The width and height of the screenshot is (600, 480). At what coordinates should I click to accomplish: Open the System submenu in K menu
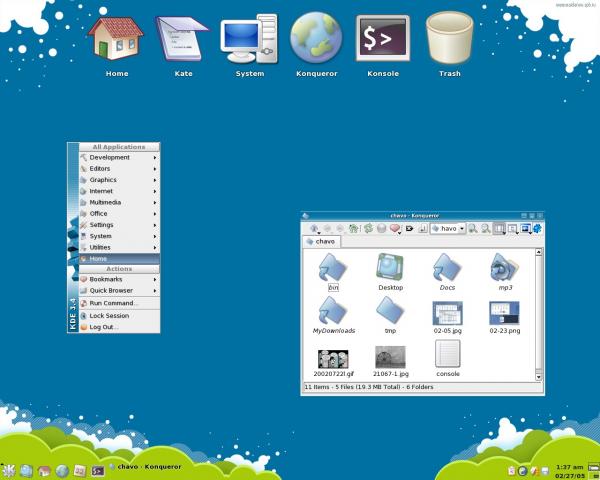pos(119,236)
